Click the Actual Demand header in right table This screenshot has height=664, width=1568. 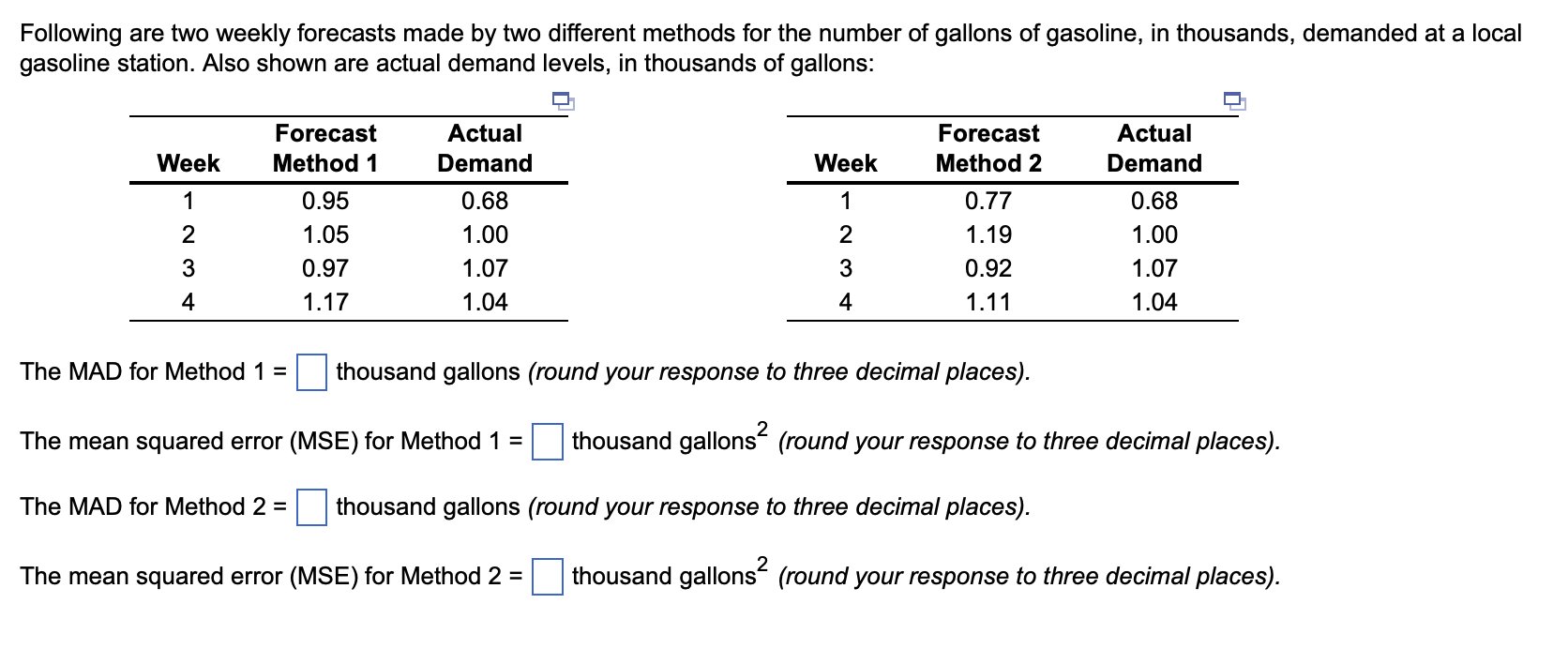[x=1154, y=148]
